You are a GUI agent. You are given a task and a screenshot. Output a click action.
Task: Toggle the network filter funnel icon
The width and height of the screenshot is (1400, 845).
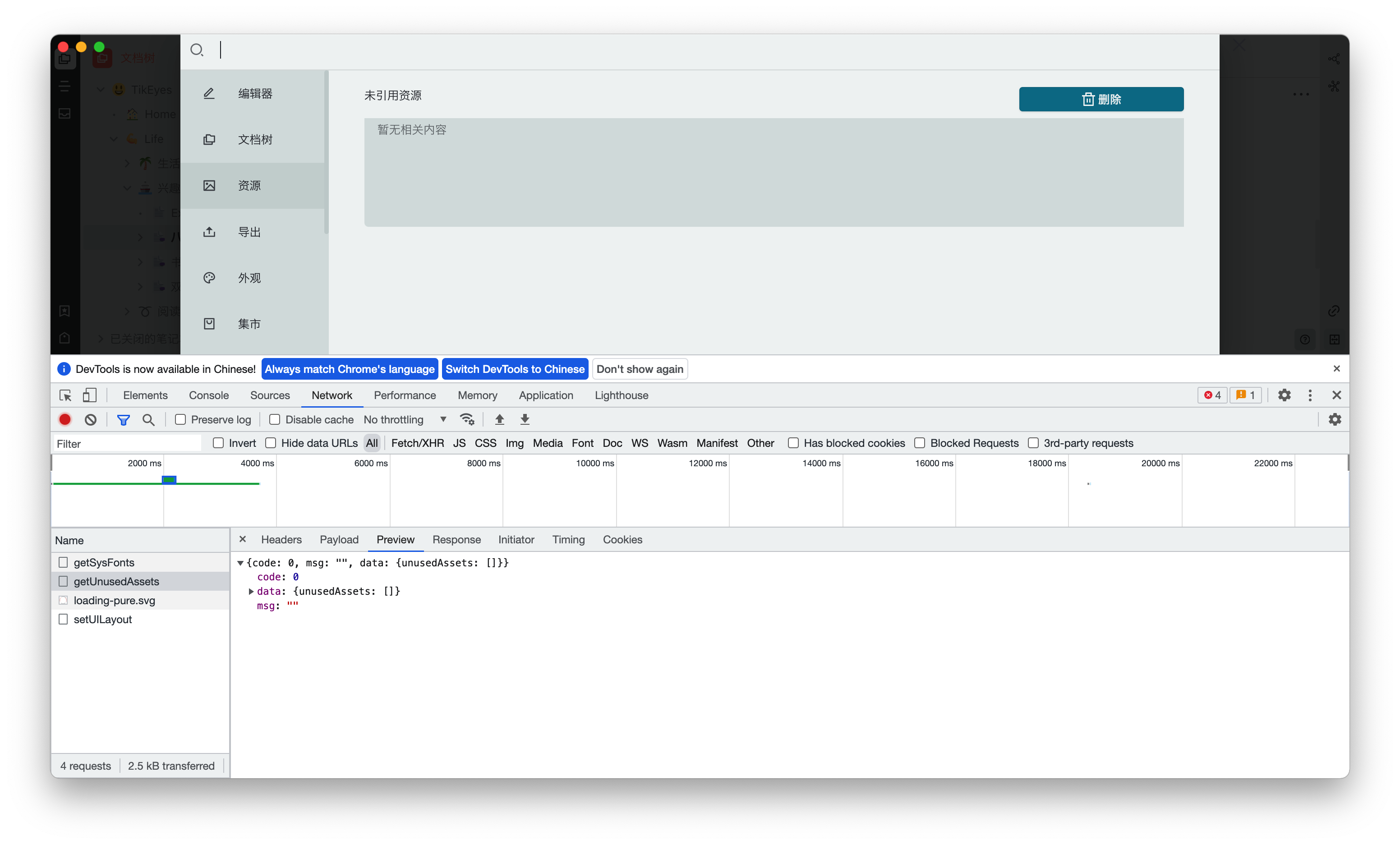tap(123, 420)
